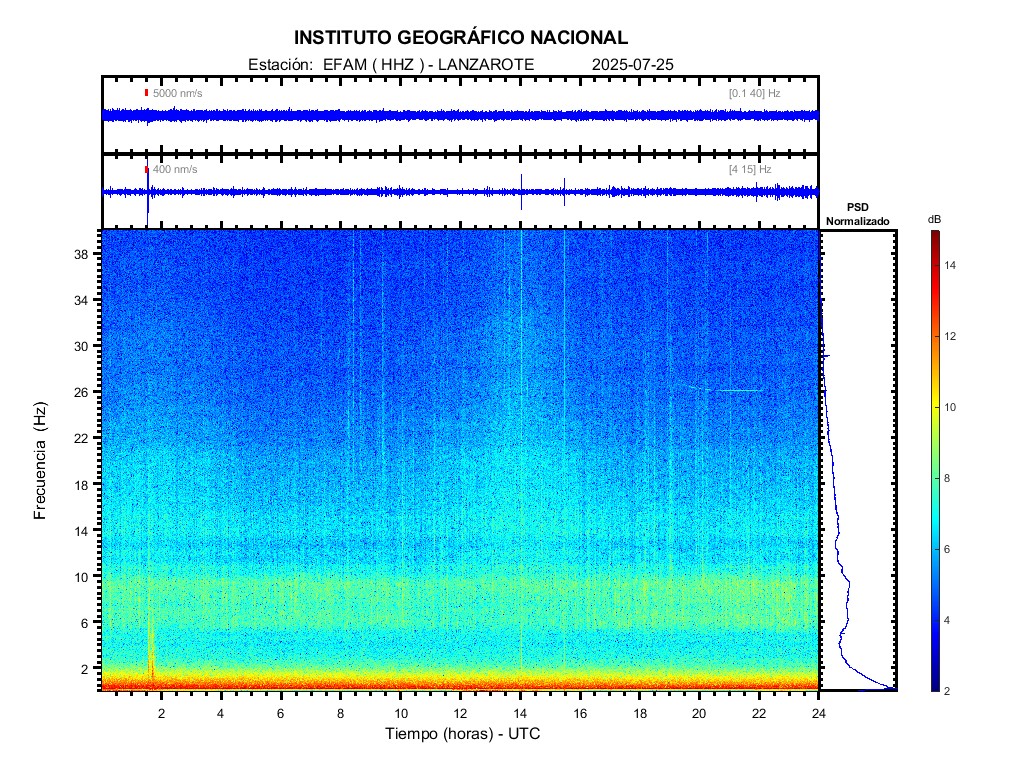The width and height of the screenshot is (1024, 768).
Task: Click the red 400 nm/s scale bar marker
Action: (146, 170)
